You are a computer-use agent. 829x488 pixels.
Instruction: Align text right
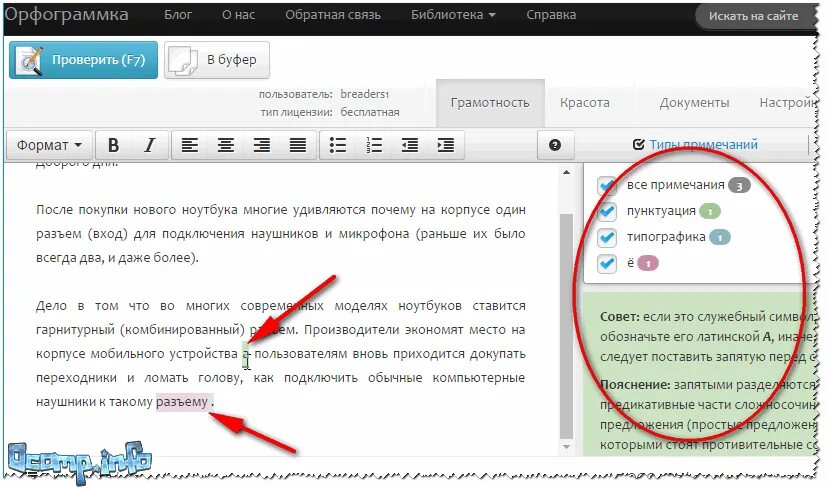(x=262, y=145)
